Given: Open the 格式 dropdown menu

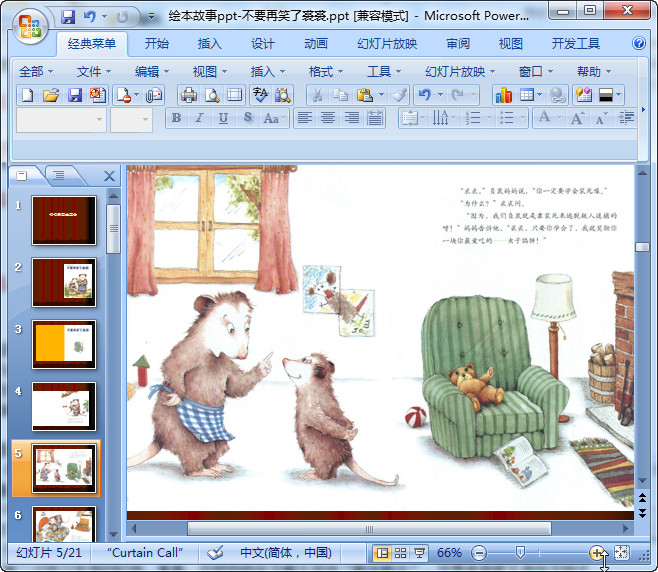Looking at the screenshot, I should pyautogui.click(x=326, y=72).
